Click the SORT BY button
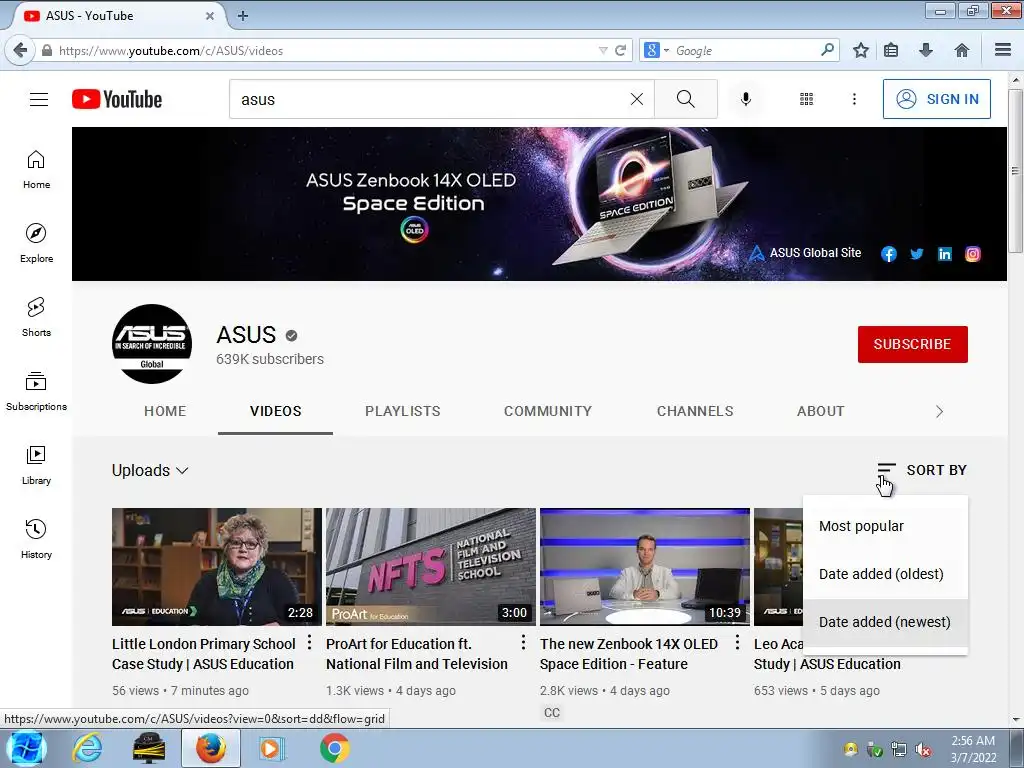1024x768 pixels. 922,470
